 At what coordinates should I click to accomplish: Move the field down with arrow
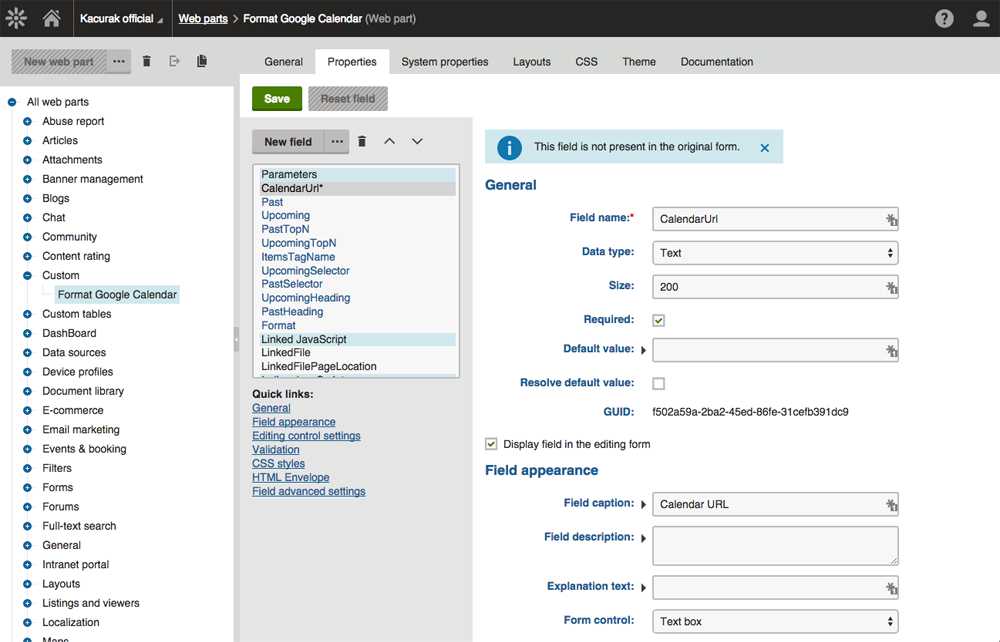point(417,142)
